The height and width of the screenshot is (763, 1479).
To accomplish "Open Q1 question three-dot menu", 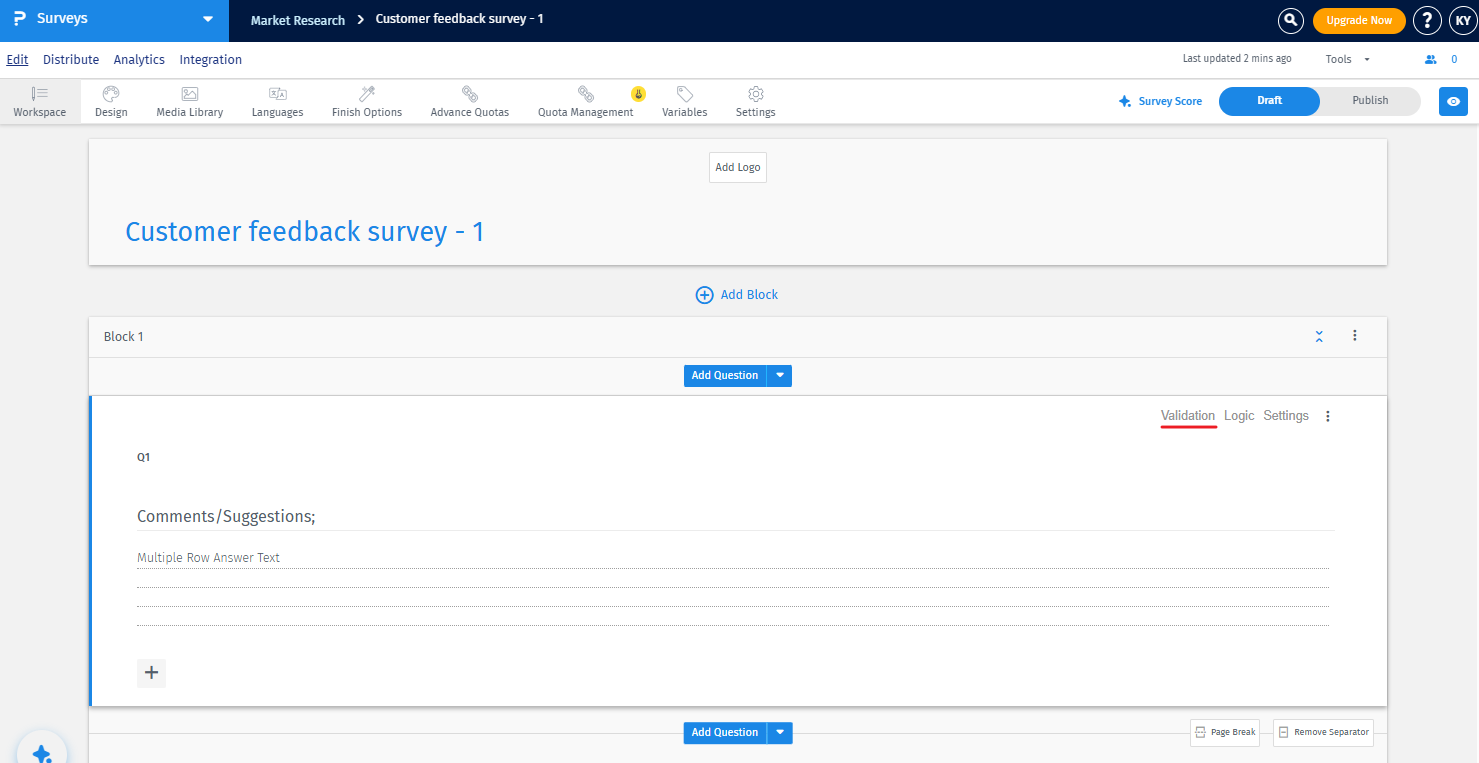I will pyautogui.click(x=1328, y=416).
